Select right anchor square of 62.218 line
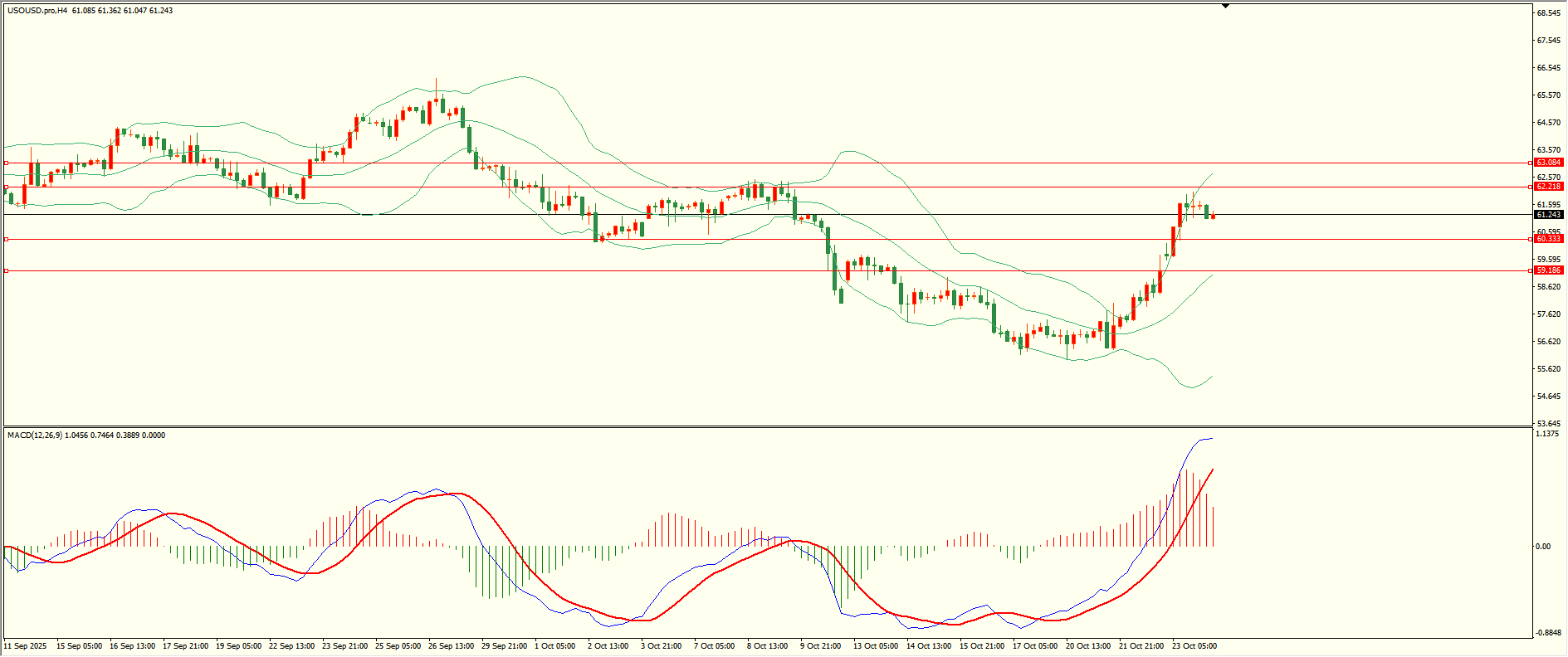 [x=1530, y=187]
